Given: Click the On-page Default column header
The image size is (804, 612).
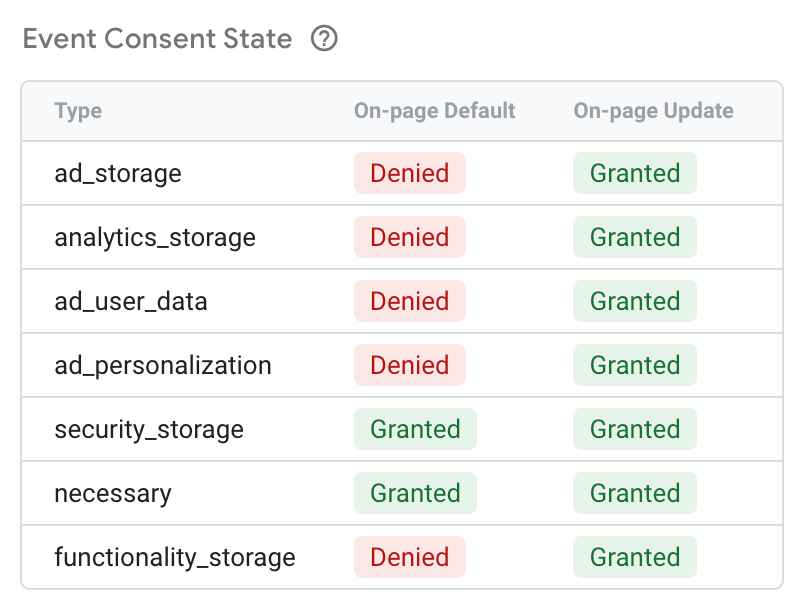Looking at the screenshot, I should [434, 111].
